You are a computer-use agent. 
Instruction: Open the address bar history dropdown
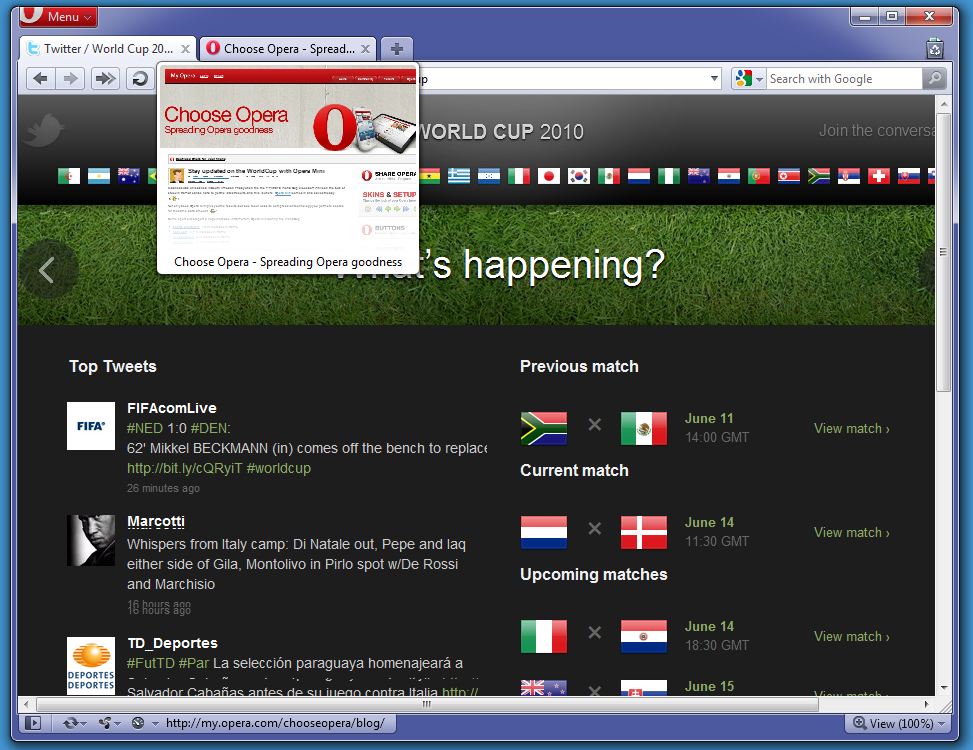coord(714,78)
